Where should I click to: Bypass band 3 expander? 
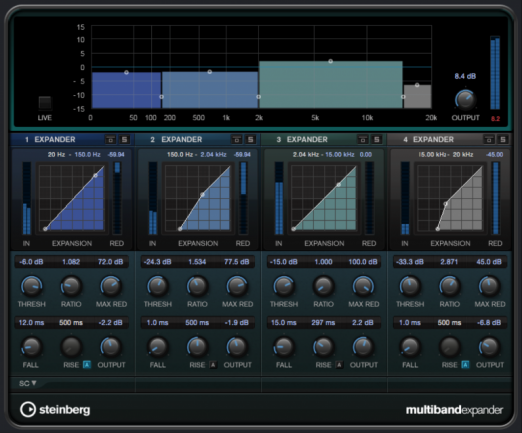[363, 140]
